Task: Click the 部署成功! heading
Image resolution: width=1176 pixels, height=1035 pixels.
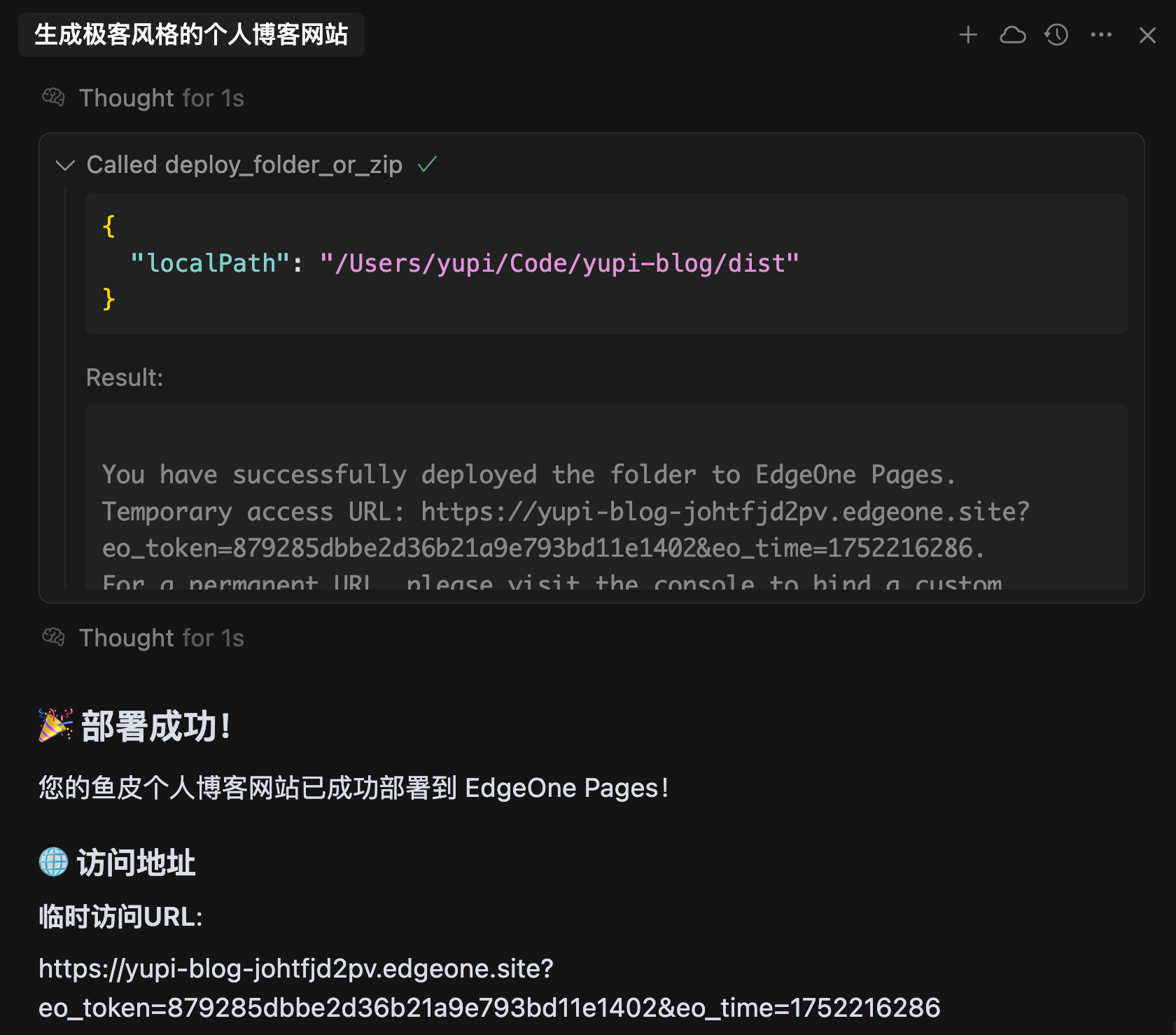Action: [156, 726]
